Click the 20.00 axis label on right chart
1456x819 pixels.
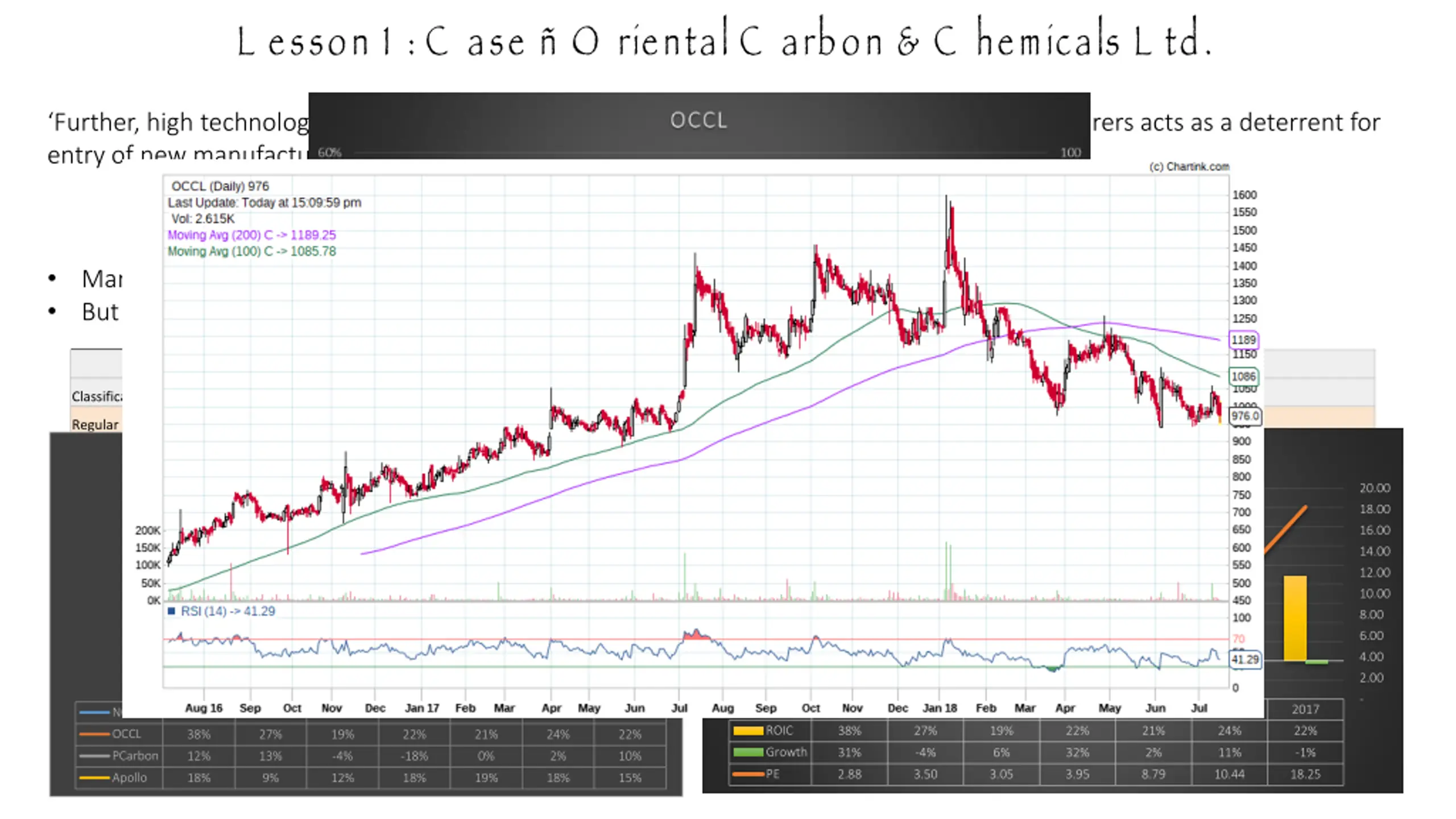pyautogui.click(x=1375, y=488)
